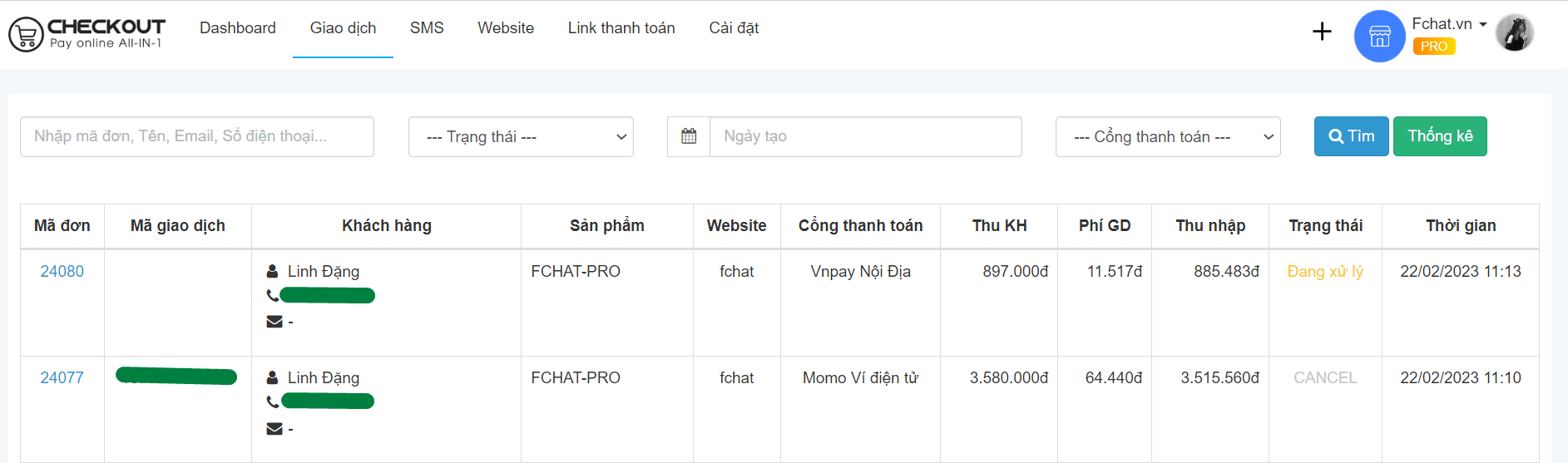This screenshot has height=463, width=1568.
Task: Click the calendar icon beside Ngày tạo
Action: coord(689,136)
